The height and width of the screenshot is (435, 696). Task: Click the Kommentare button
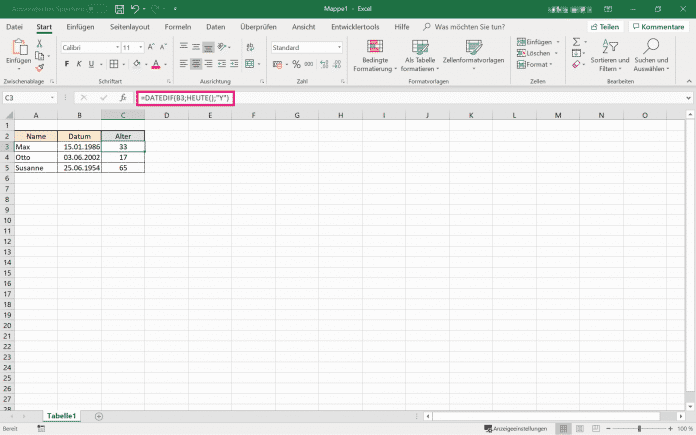pos(658,27)
